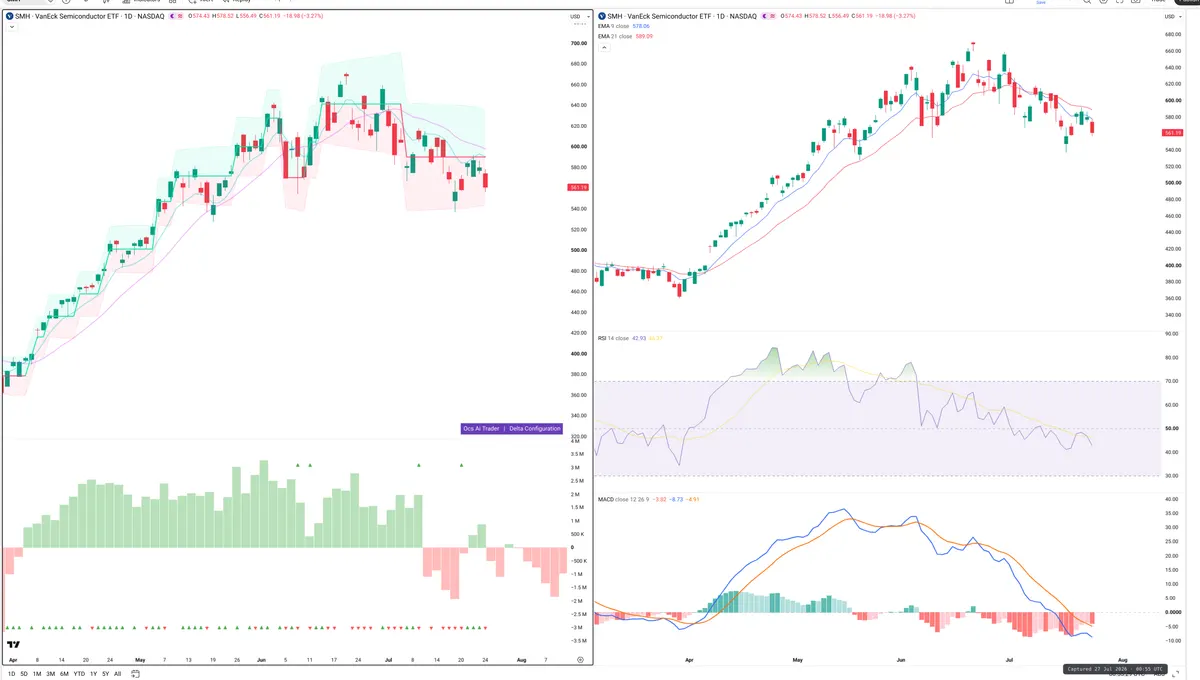1200x680 pixels.
Task: Select the YTD time range
Action: coord(79,674)
